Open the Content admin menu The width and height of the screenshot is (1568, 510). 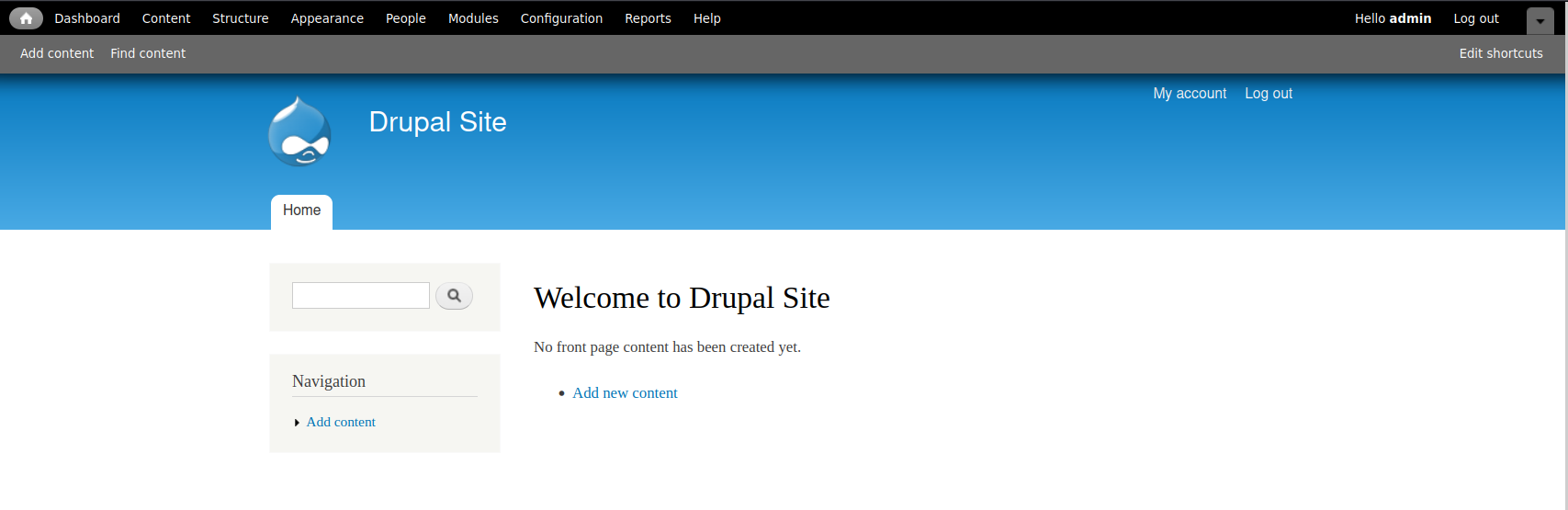(x=166, y=18)
